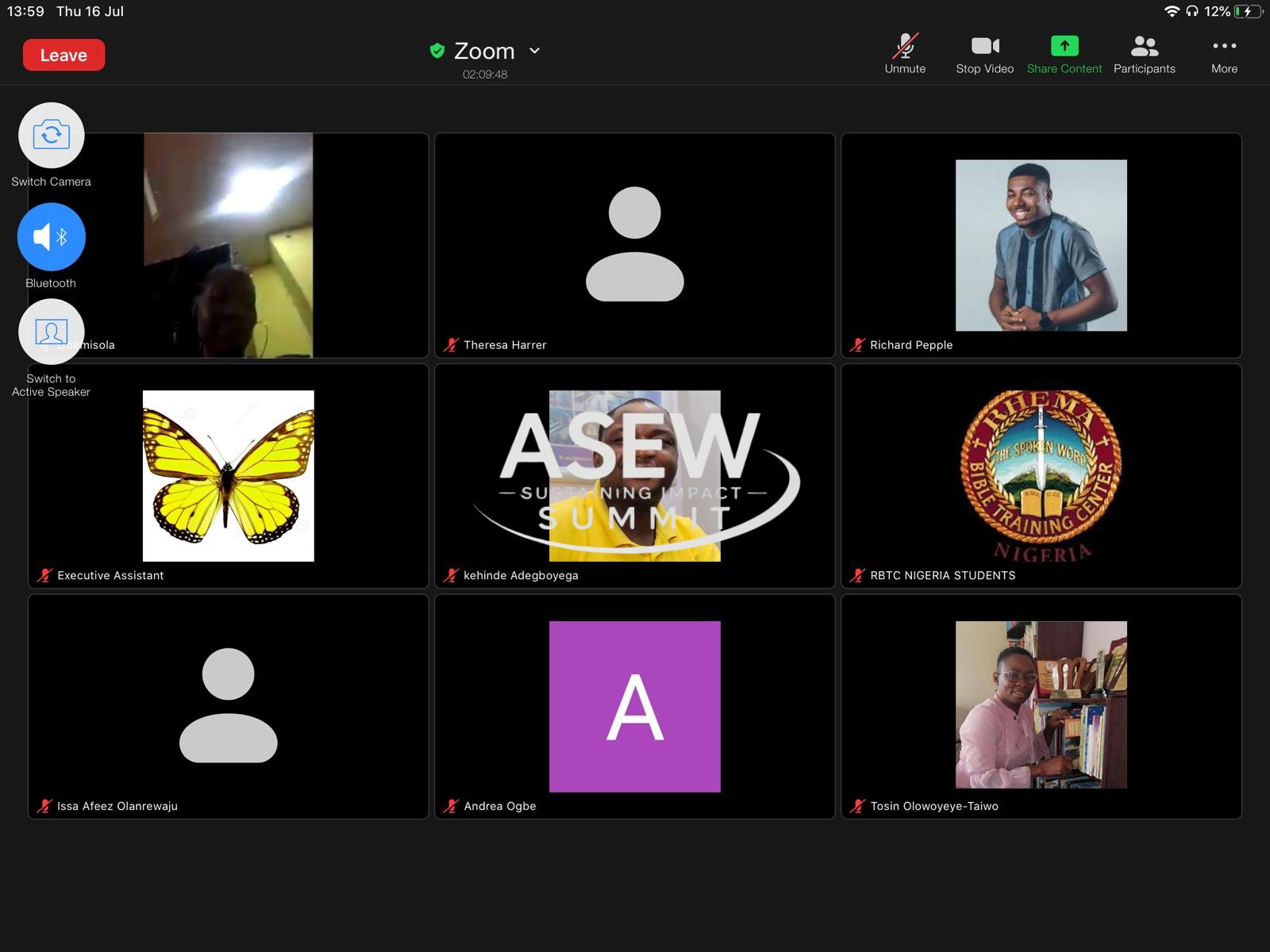Click the name label Tosin Olowoyeye-Taiwo
This screenshot has height=952, width=1270.
(934, 806)
